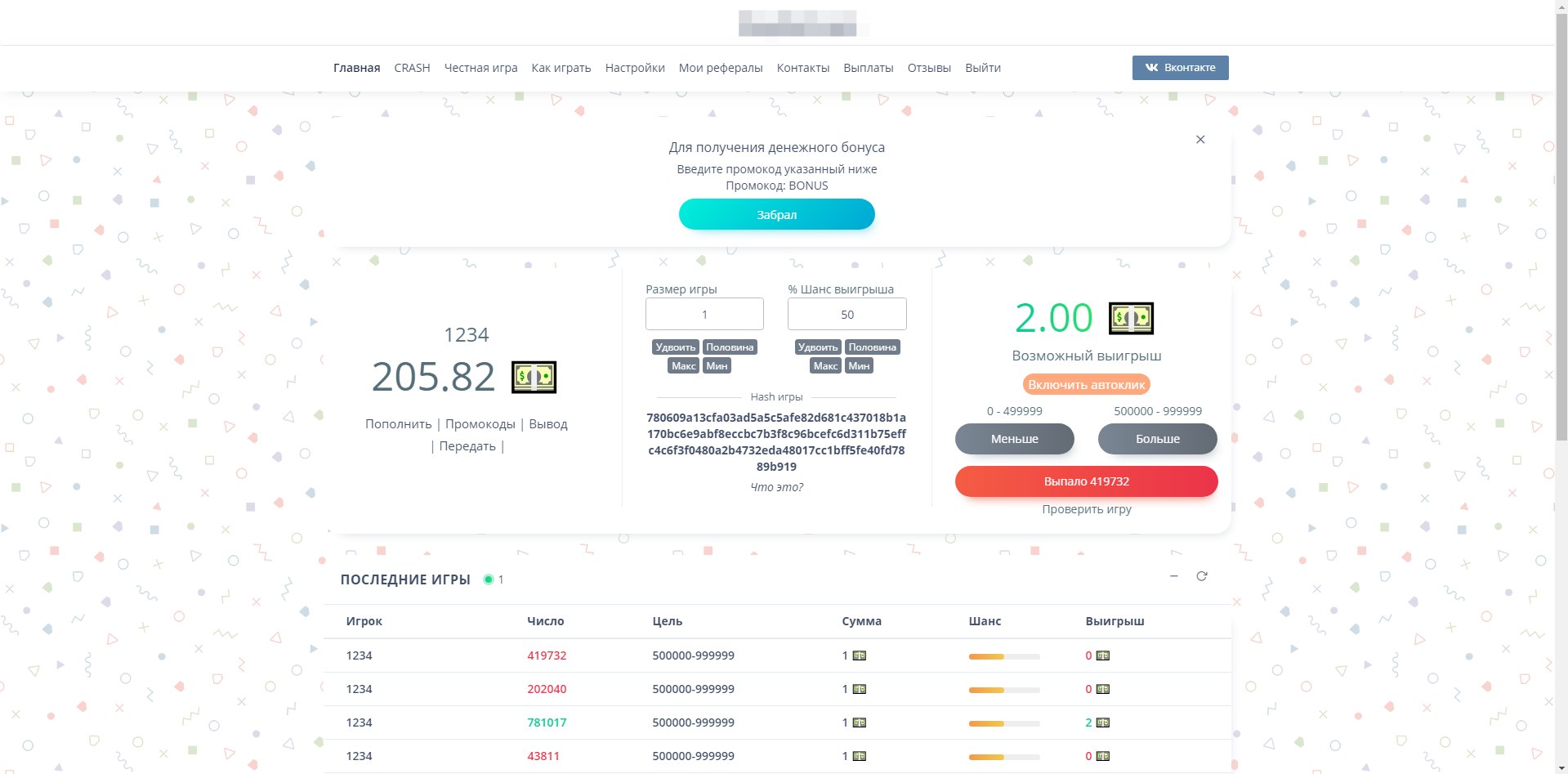Bet on Больше
1568x774 pixels.
tap(1157, 439)
